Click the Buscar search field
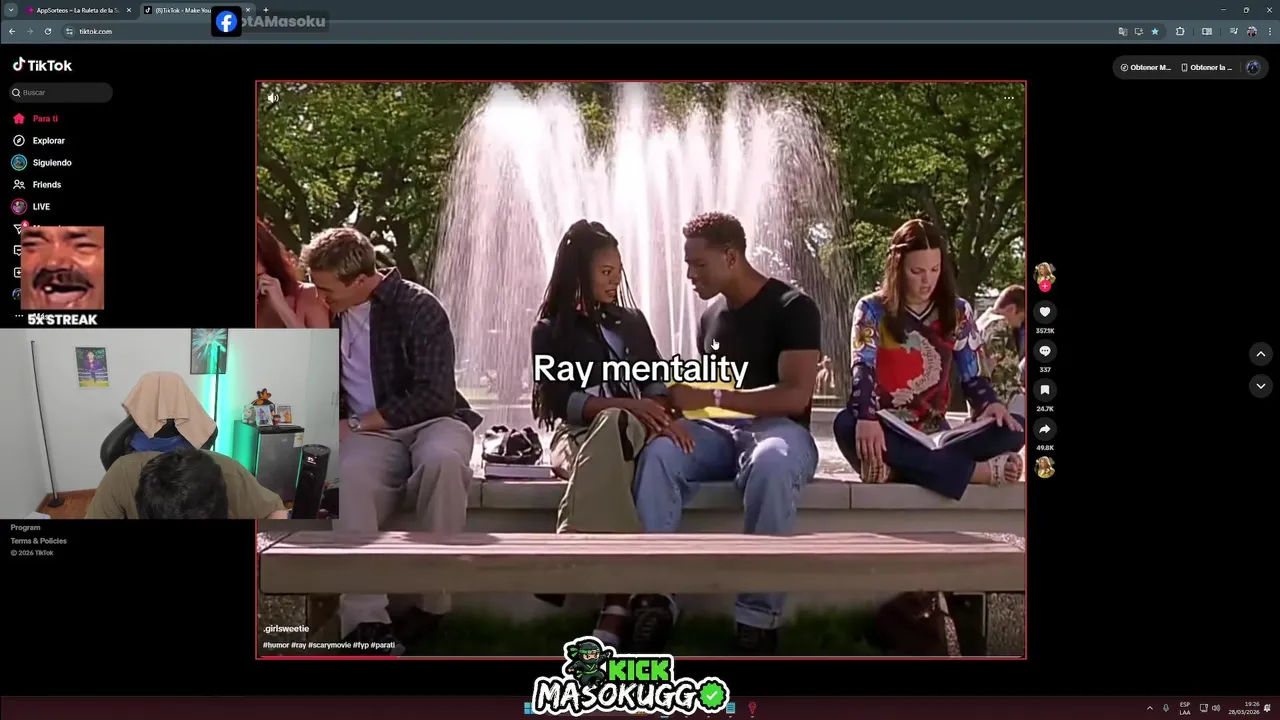 pos(61,92)
